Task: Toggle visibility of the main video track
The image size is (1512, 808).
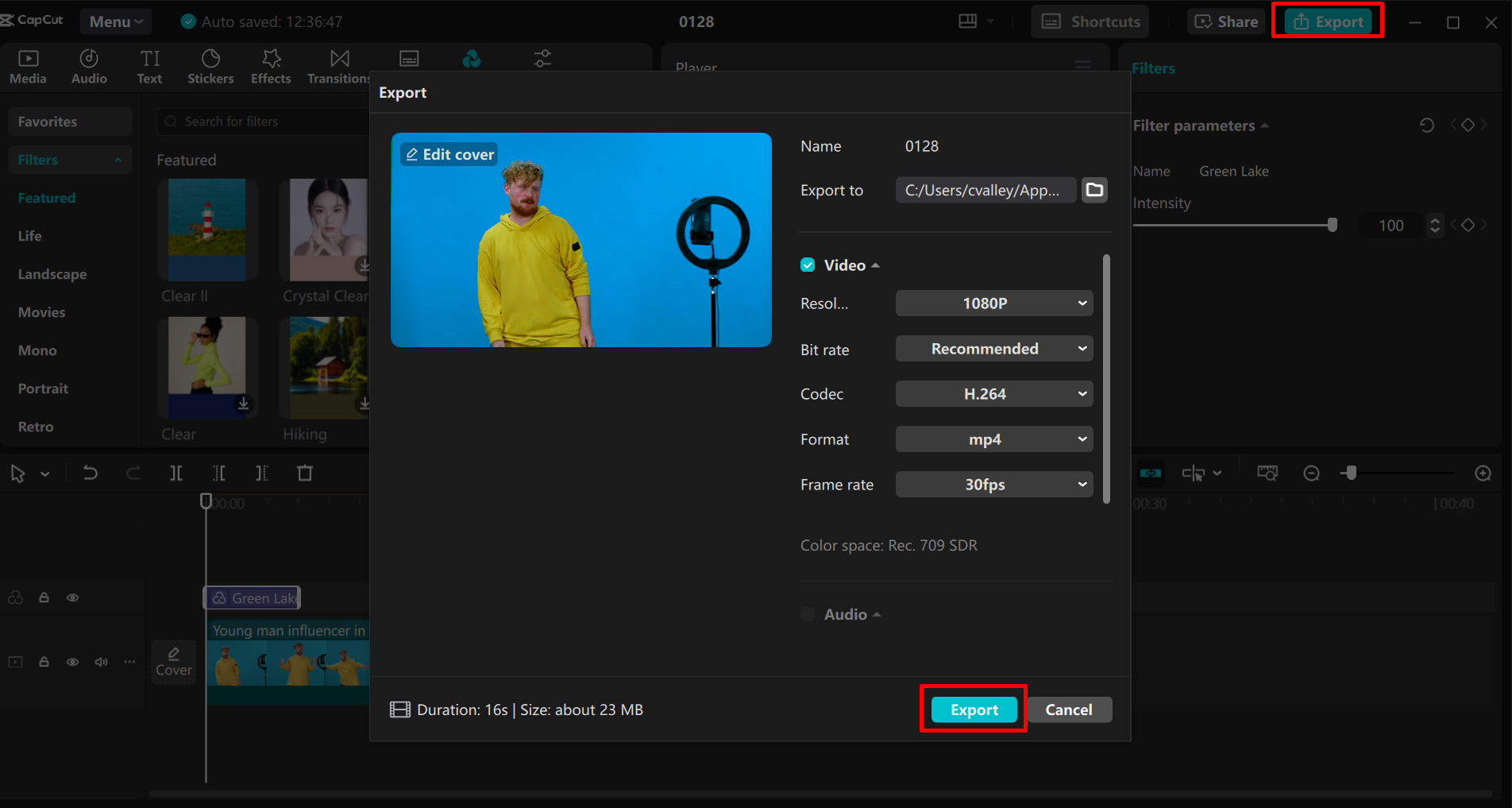Action: click(72, 662)
